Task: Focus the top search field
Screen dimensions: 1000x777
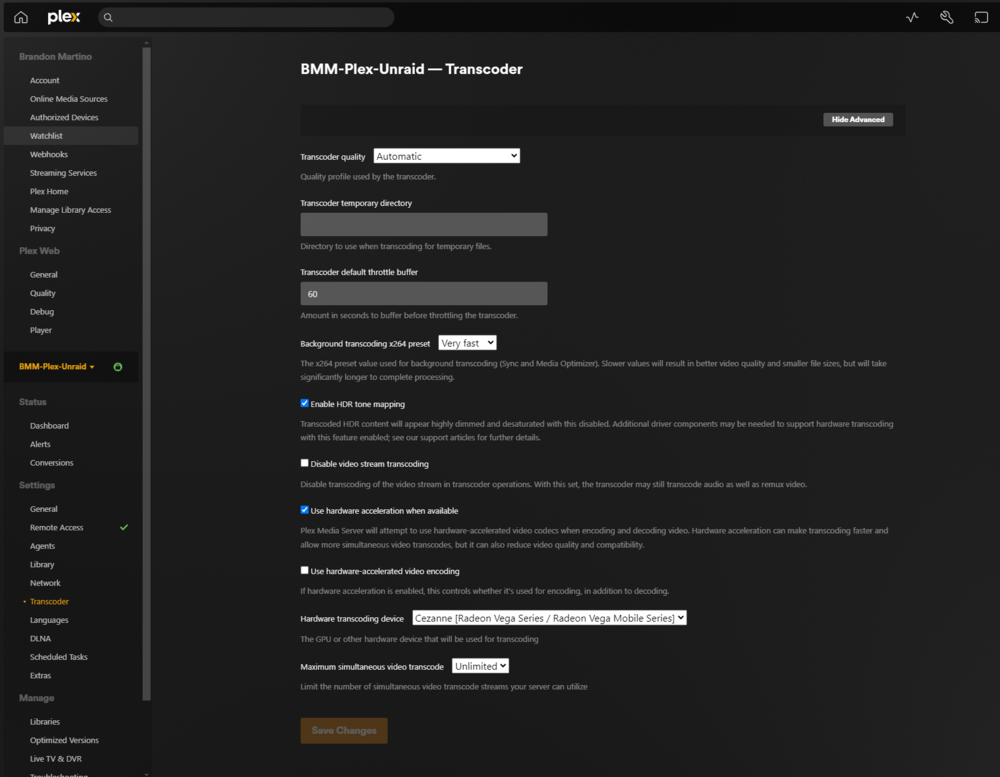Action: coord(246,17)
